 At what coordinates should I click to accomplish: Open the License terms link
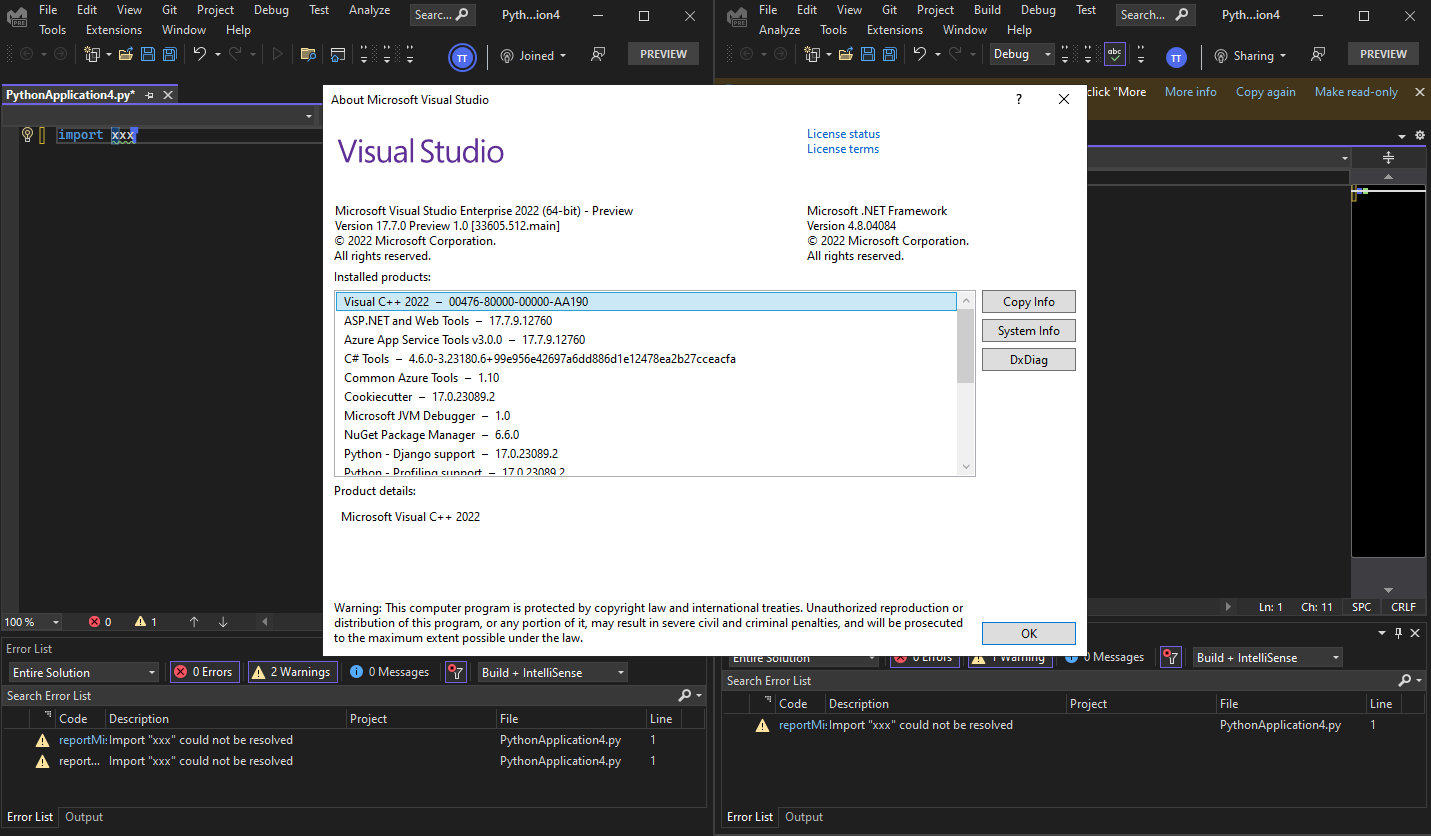click(x=842, y=148)
